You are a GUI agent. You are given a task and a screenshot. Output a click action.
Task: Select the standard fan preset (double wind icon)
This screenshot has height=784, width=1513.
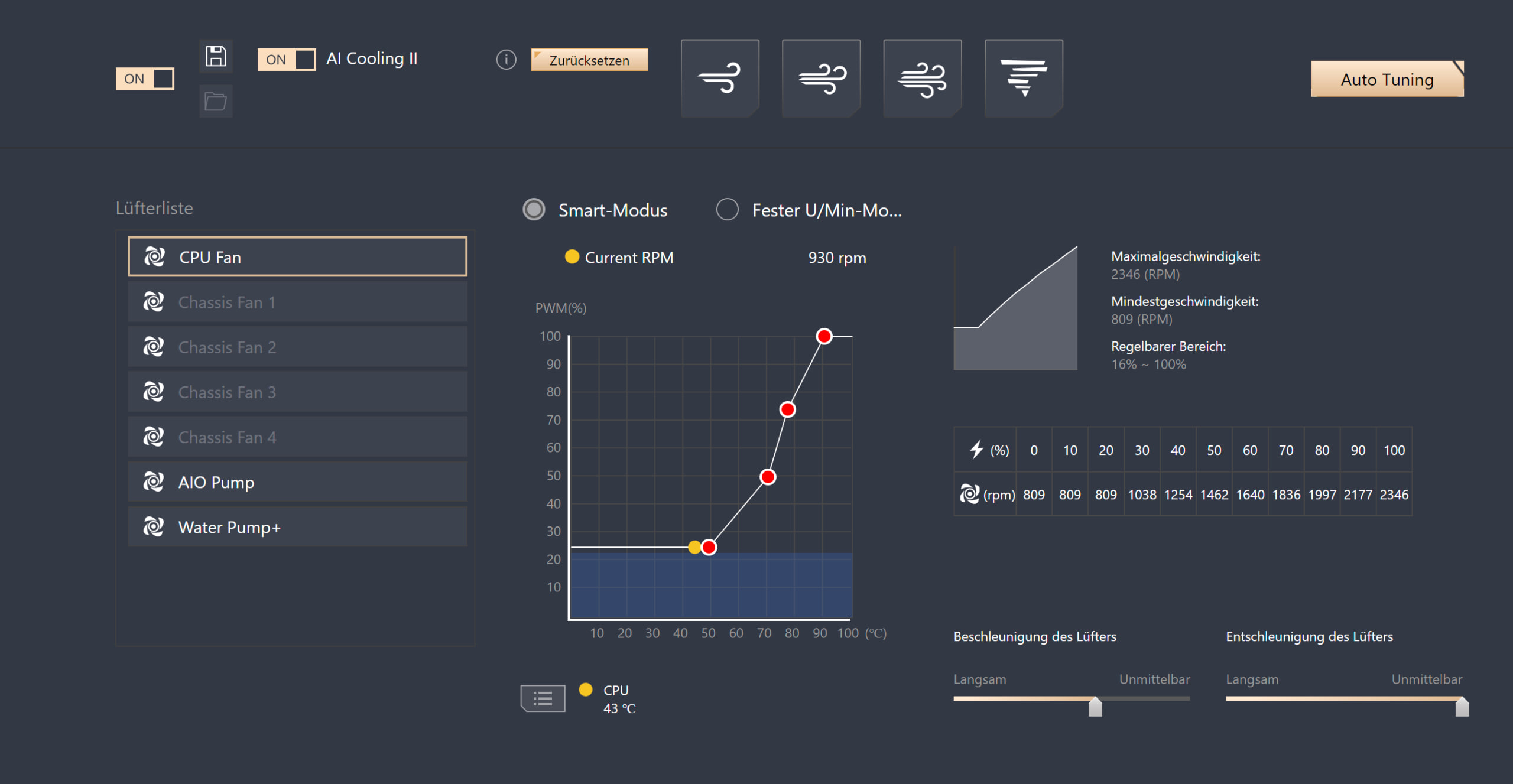821,78
